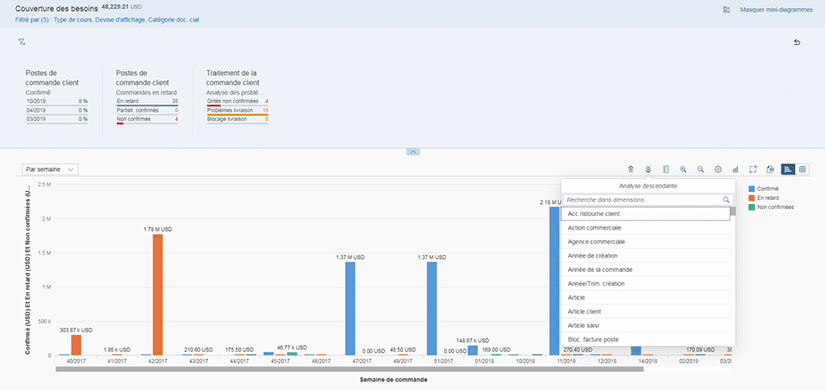Click the En retard legend swatch
The height and width of the screenshot is (390, 825).
pyautogui.click(x=751, y=198)
